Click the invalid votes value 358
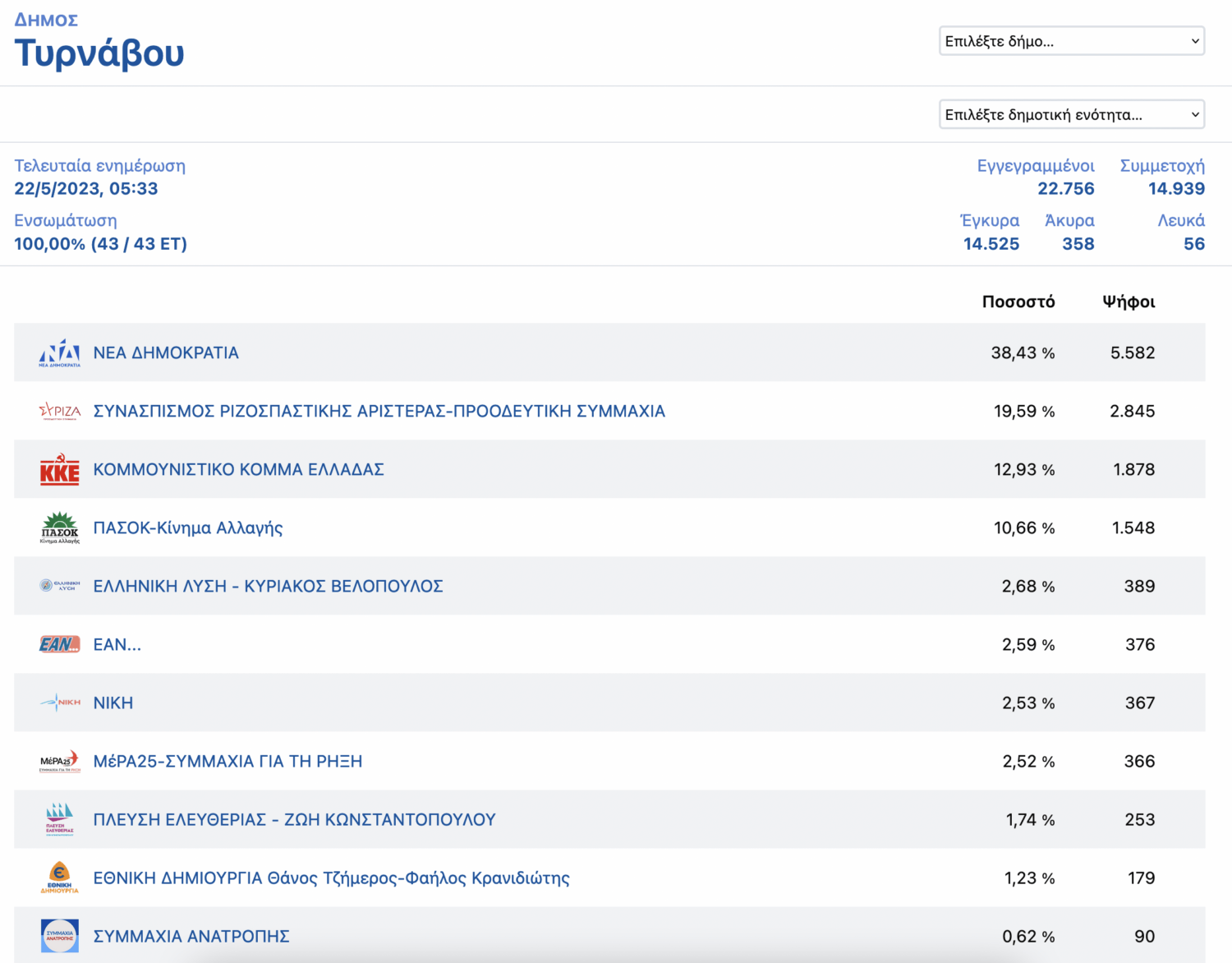 click(1078, 243)
